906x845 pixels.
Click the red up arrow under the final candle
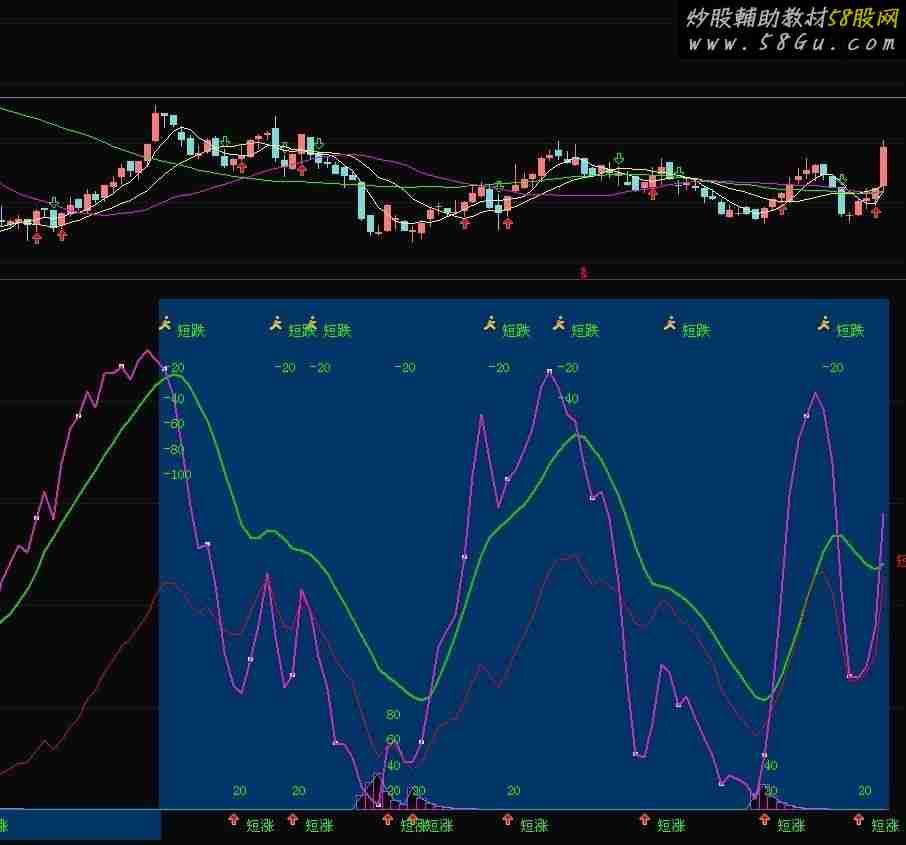coord(877,211)
